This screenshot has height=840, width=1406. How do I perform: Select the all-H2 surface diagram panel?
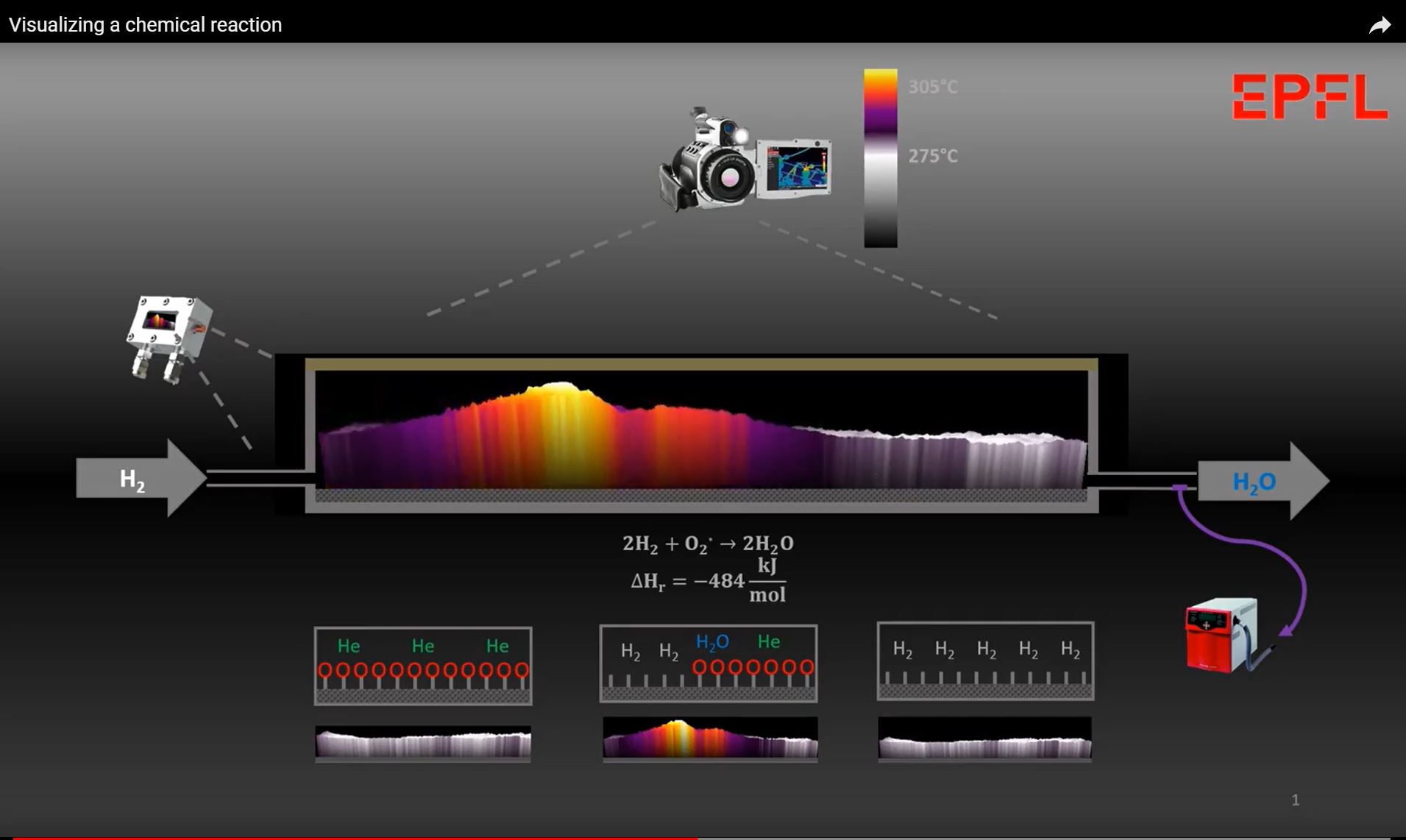(985, 661)
